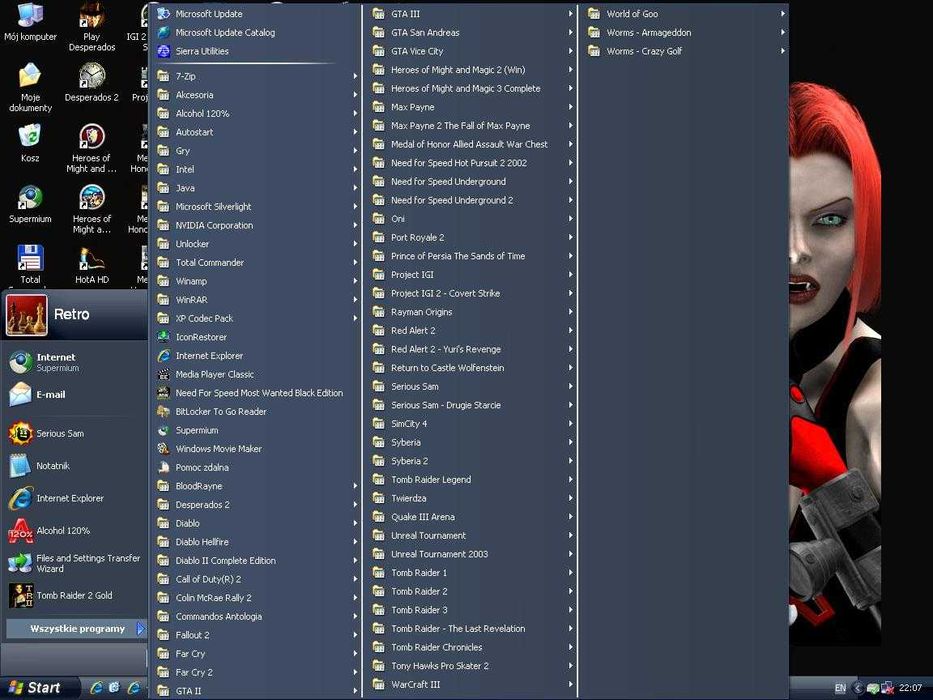Open Return to Castle Wolfenstein folder
The height and width of the screenshot is (700, 933).
[x=472, y=368]
